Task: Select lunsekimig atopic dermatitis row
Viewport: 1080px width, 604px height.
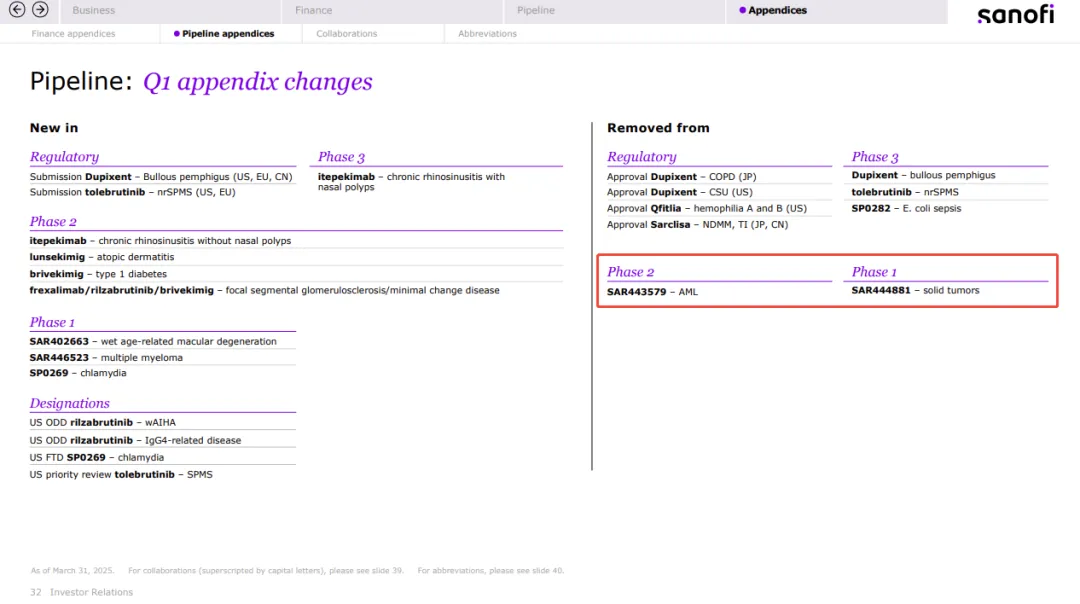Action: pos(102,257)
